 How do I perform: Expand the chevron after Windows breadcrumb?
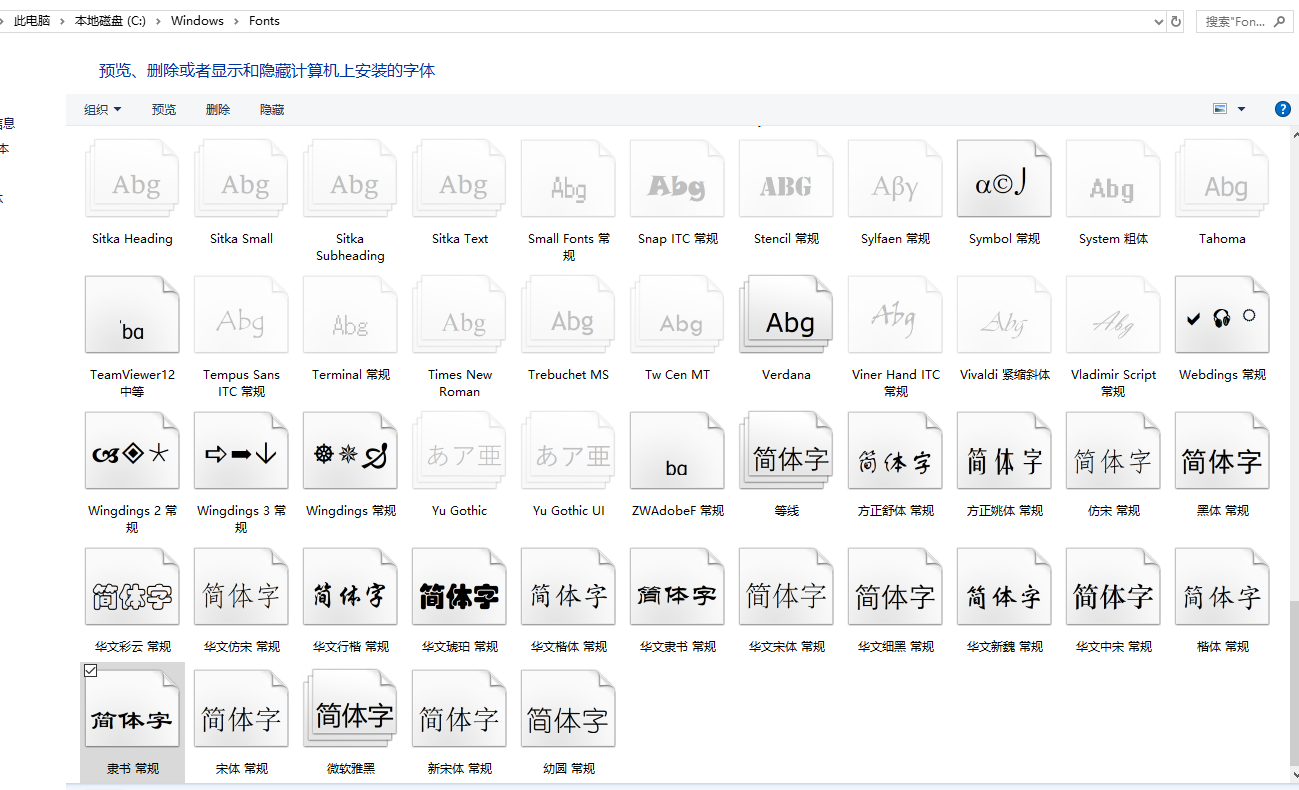coord(238,20)
